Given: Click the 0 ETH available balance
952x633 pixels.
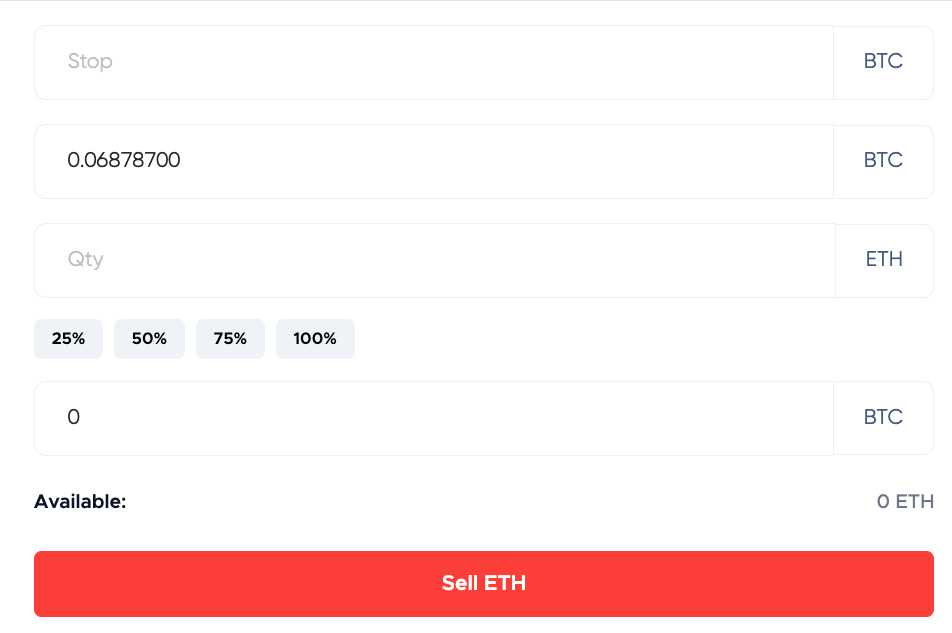Looking at the screenshot, I should (x=905, y=502).
